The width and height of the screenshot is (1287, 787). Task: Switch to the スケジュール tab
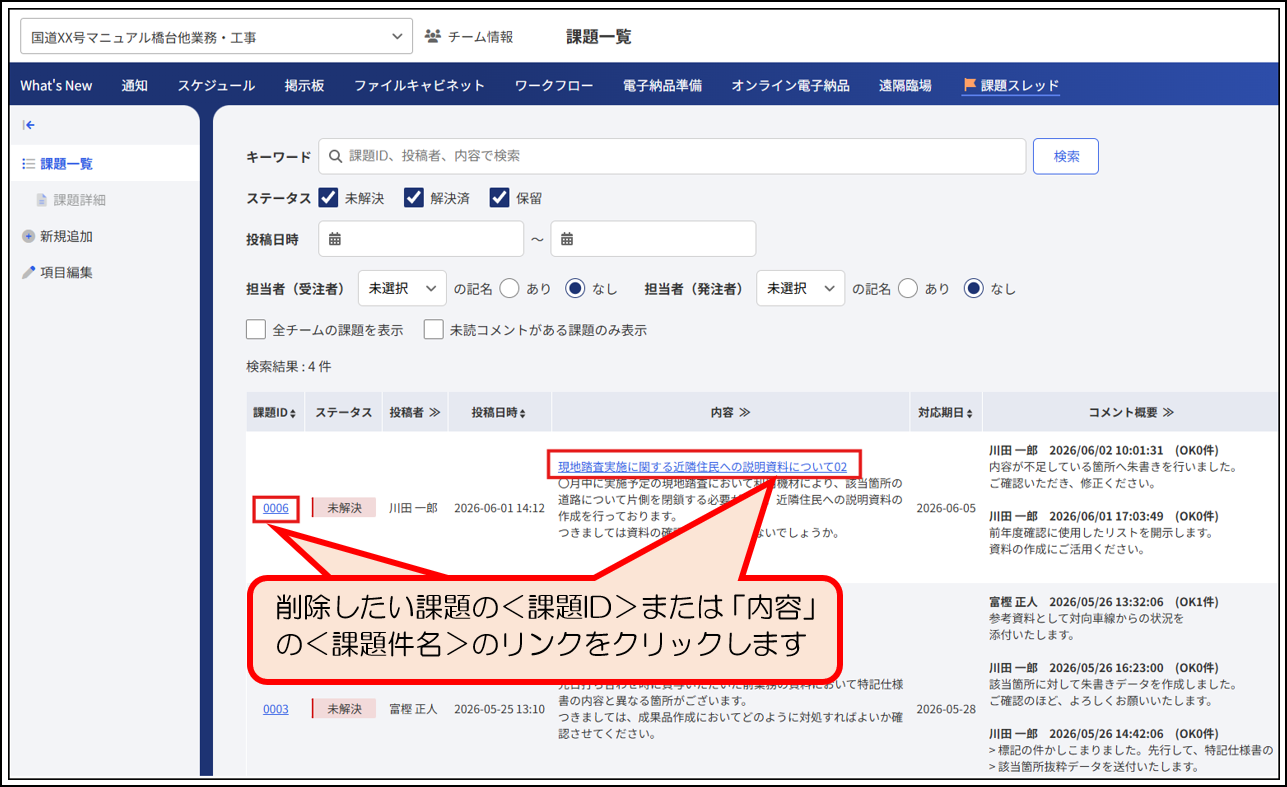click(x=216, y=86)
